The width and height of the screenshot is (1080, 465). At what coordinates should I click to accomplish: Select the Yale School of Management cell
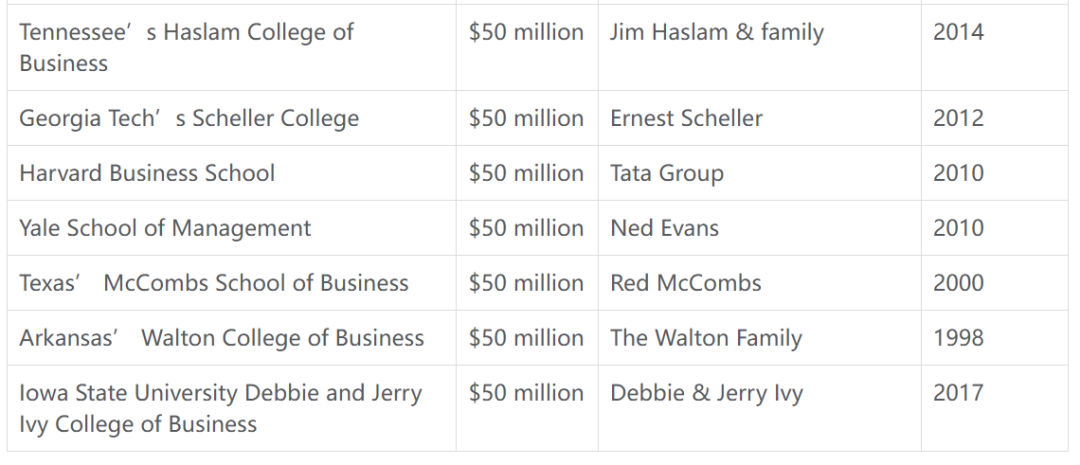point(231,228)
